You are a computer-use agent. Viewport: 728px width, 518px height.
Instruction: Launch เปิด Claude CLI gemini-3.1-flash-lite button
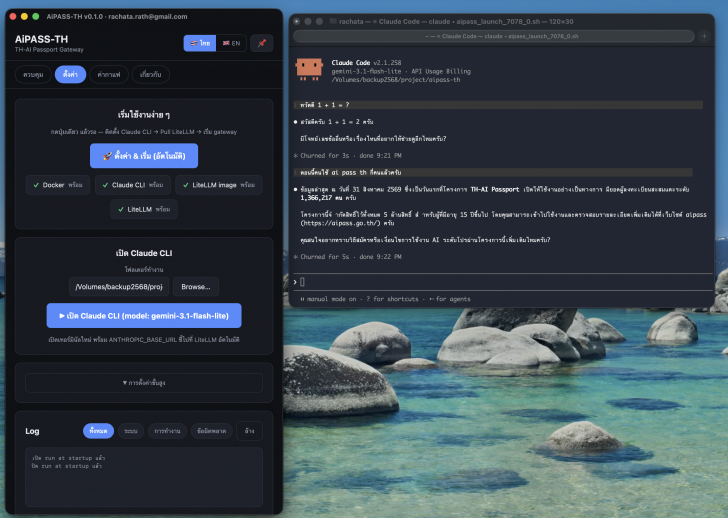[144, 316]
